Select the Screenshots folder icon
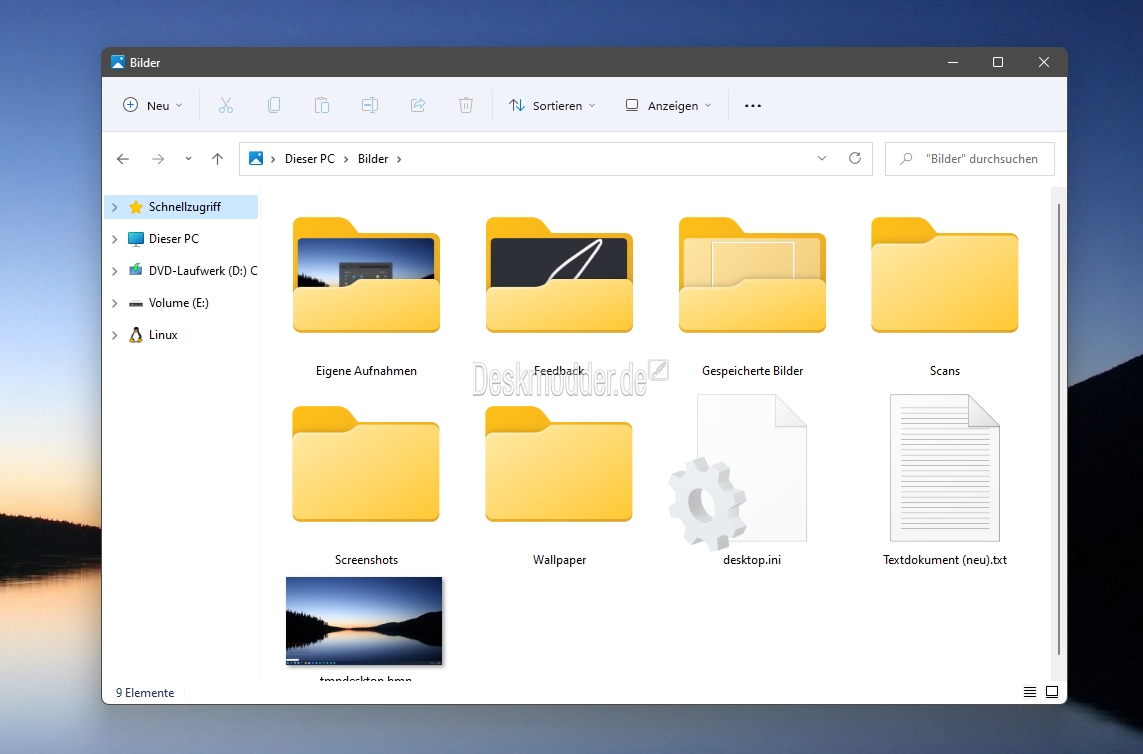 pyautogui.click(x=366, y=464)
